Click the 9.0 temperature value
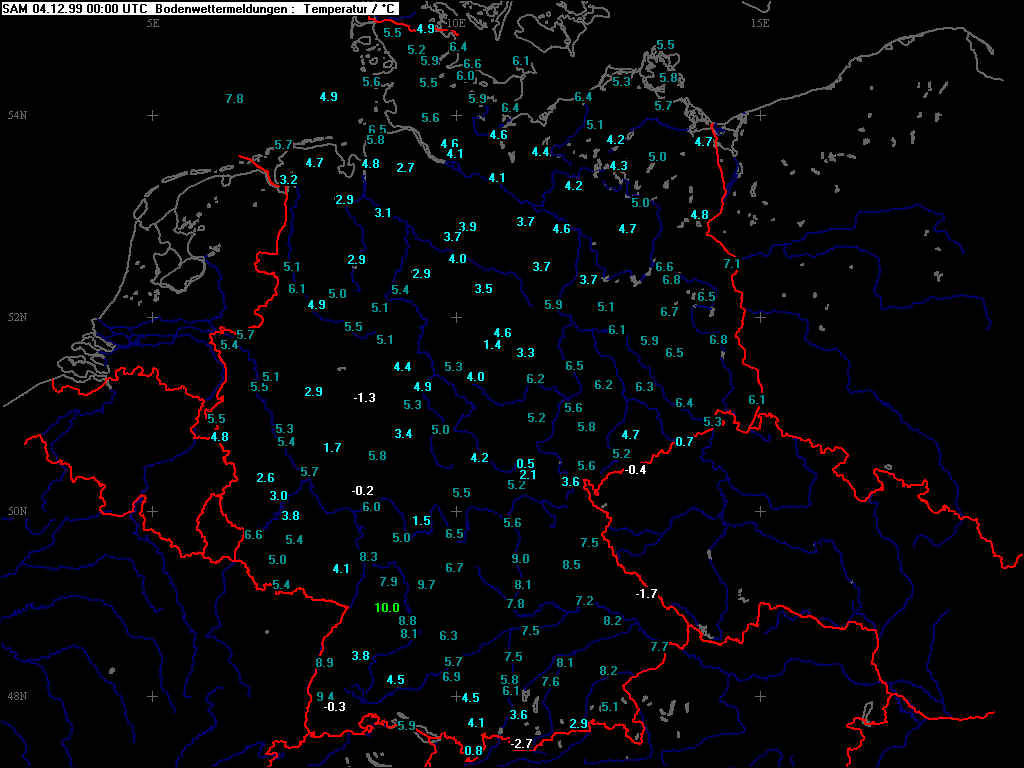 click(521, 559)
